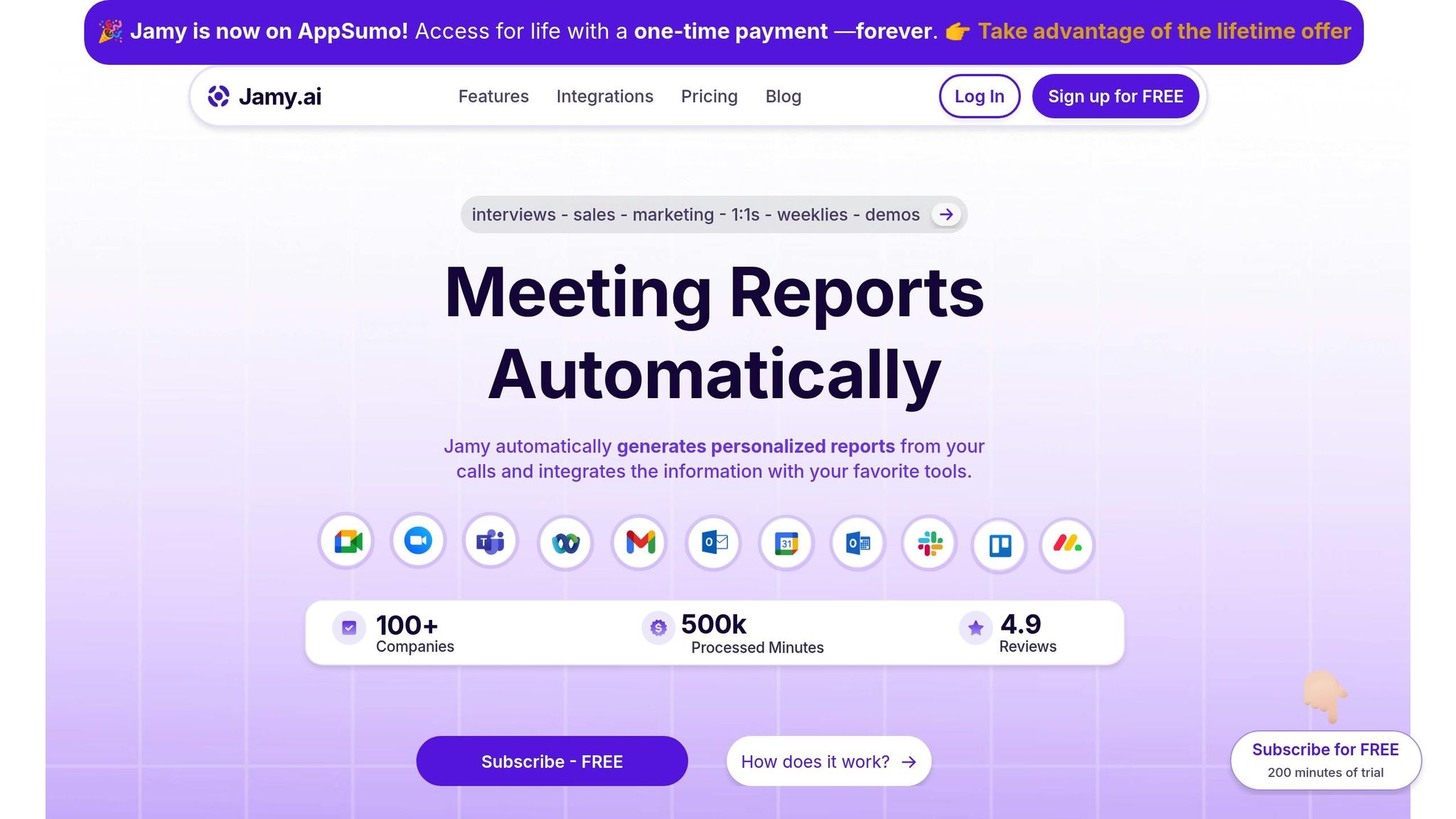Viewport: 1456px width, 819px height.
Task: Click the "Companies" label
Action: tap(415, 646)
